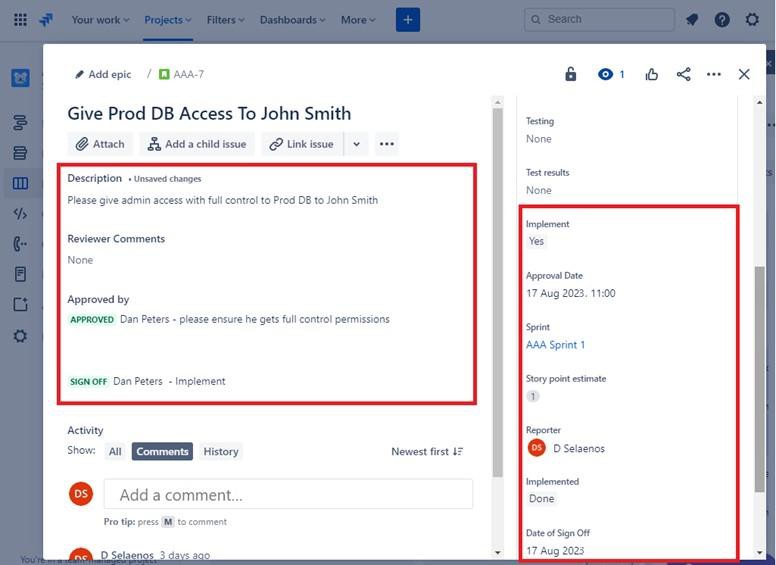Click the Testing field value None
Screen dimensions: 776x565
tap(538, 139)
